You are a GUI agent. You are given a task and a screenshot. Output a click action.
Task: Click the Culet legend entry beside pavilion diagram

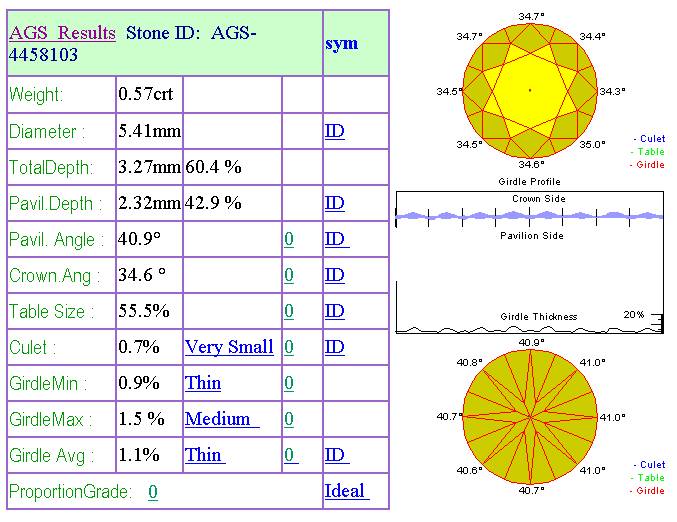coord(649,465)
